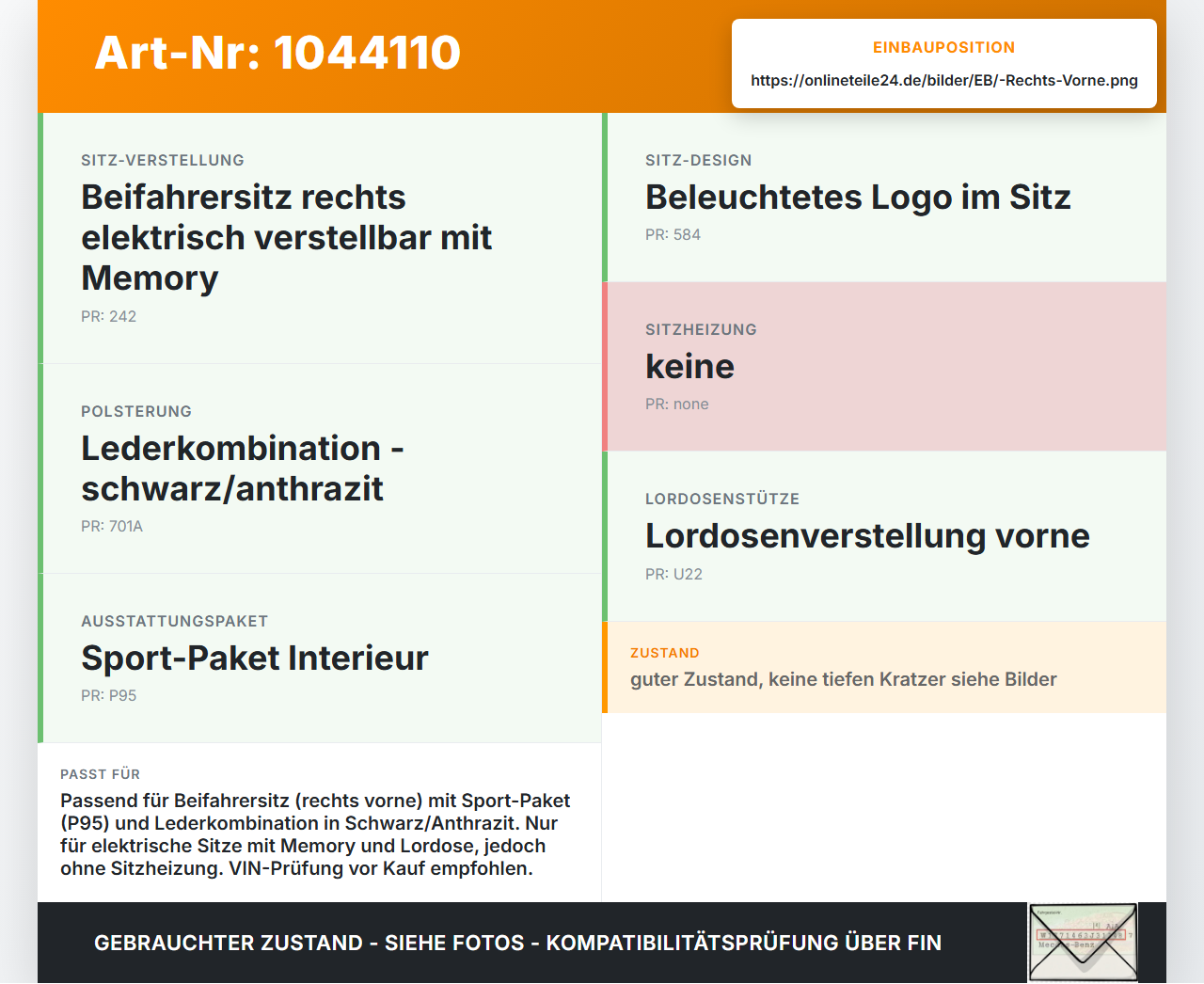This screenshot has width=1204, height=984.
Task: Click the 'GEBRAUCHTER ZUSTAND - SIEHE FOTOS' footer text
Action: 517,944
